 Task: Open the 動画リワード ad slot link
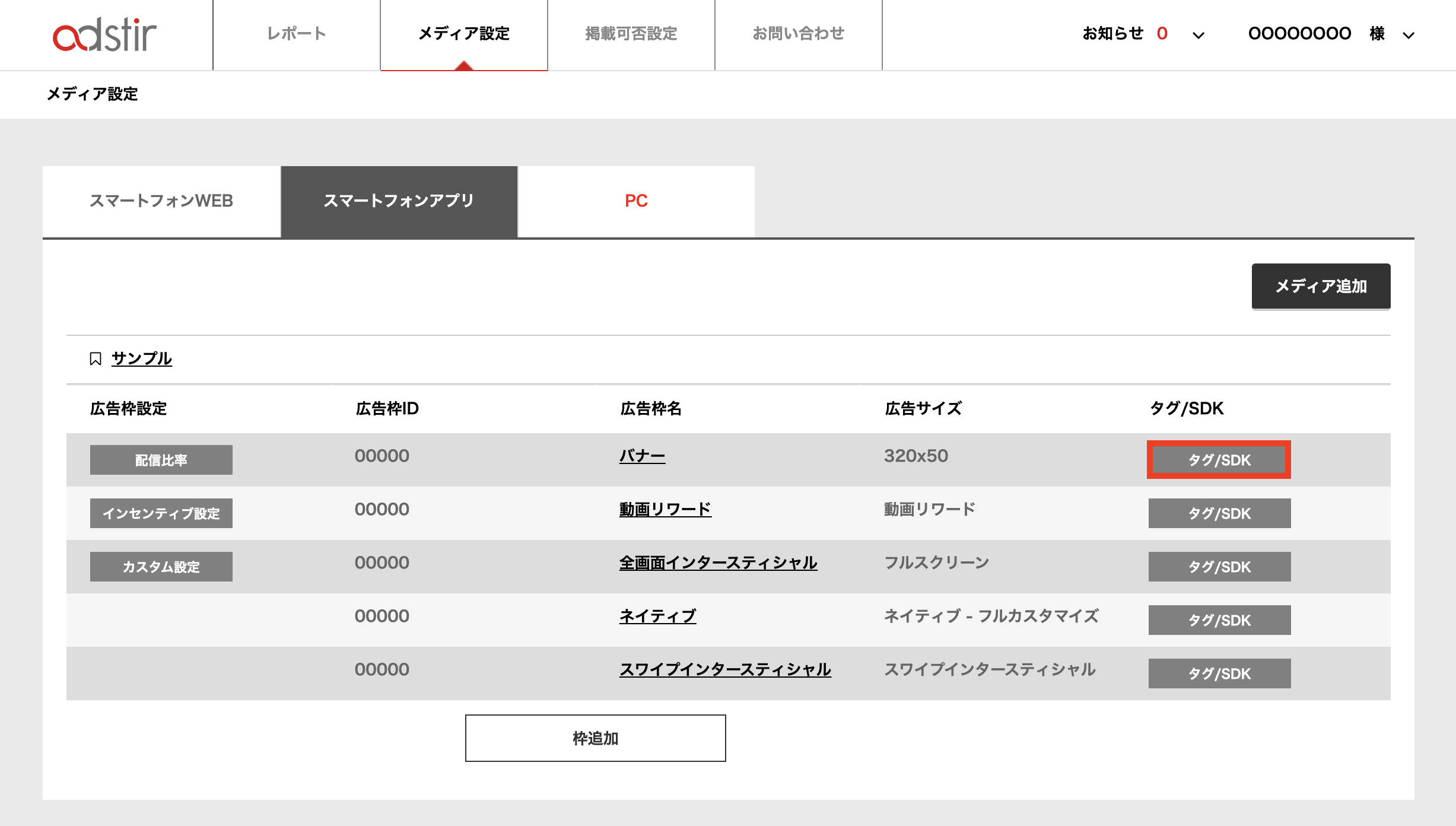(665, 509)
